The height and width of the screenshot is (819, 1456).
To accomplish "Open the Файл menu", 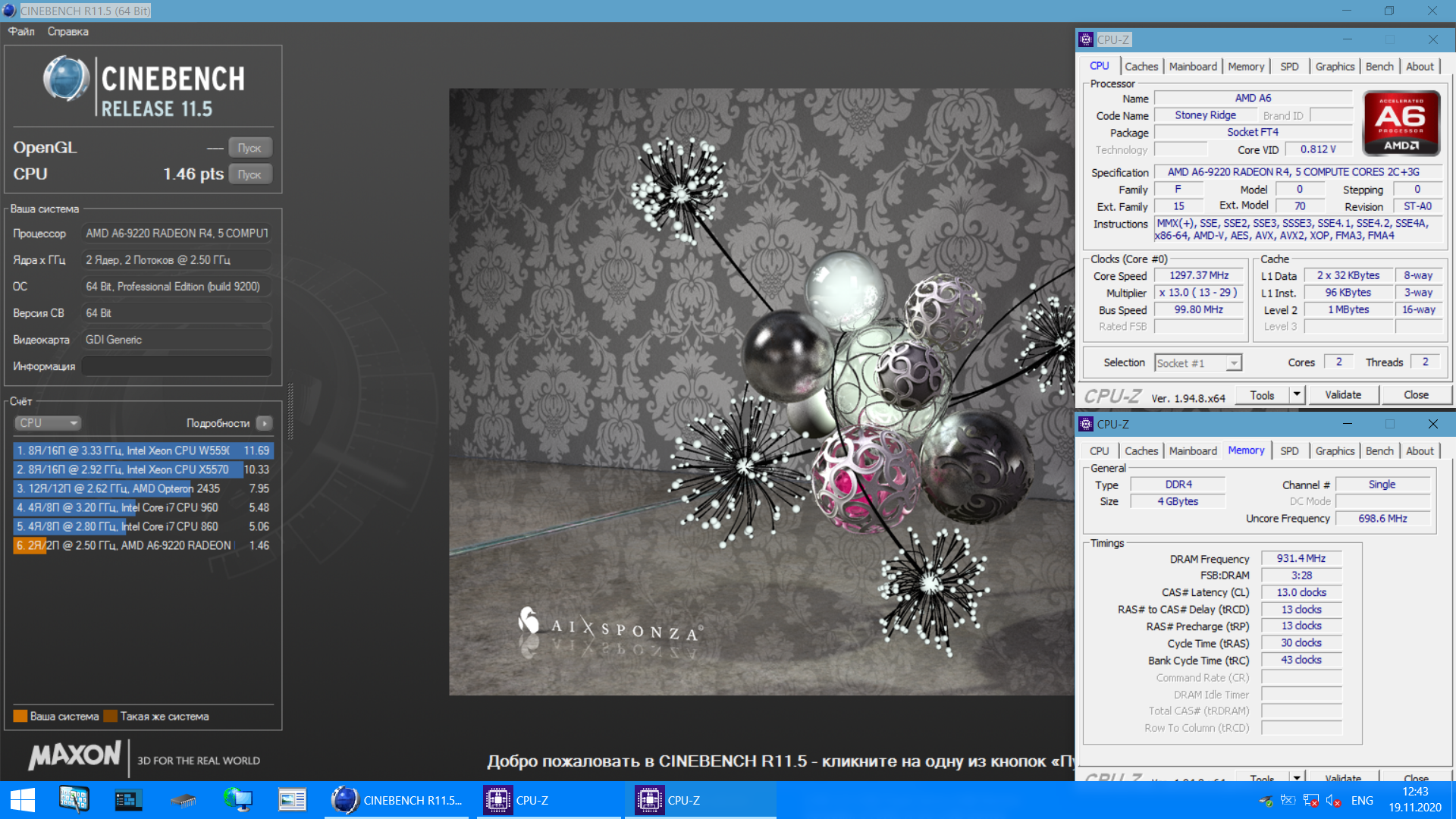I will 21,31.
